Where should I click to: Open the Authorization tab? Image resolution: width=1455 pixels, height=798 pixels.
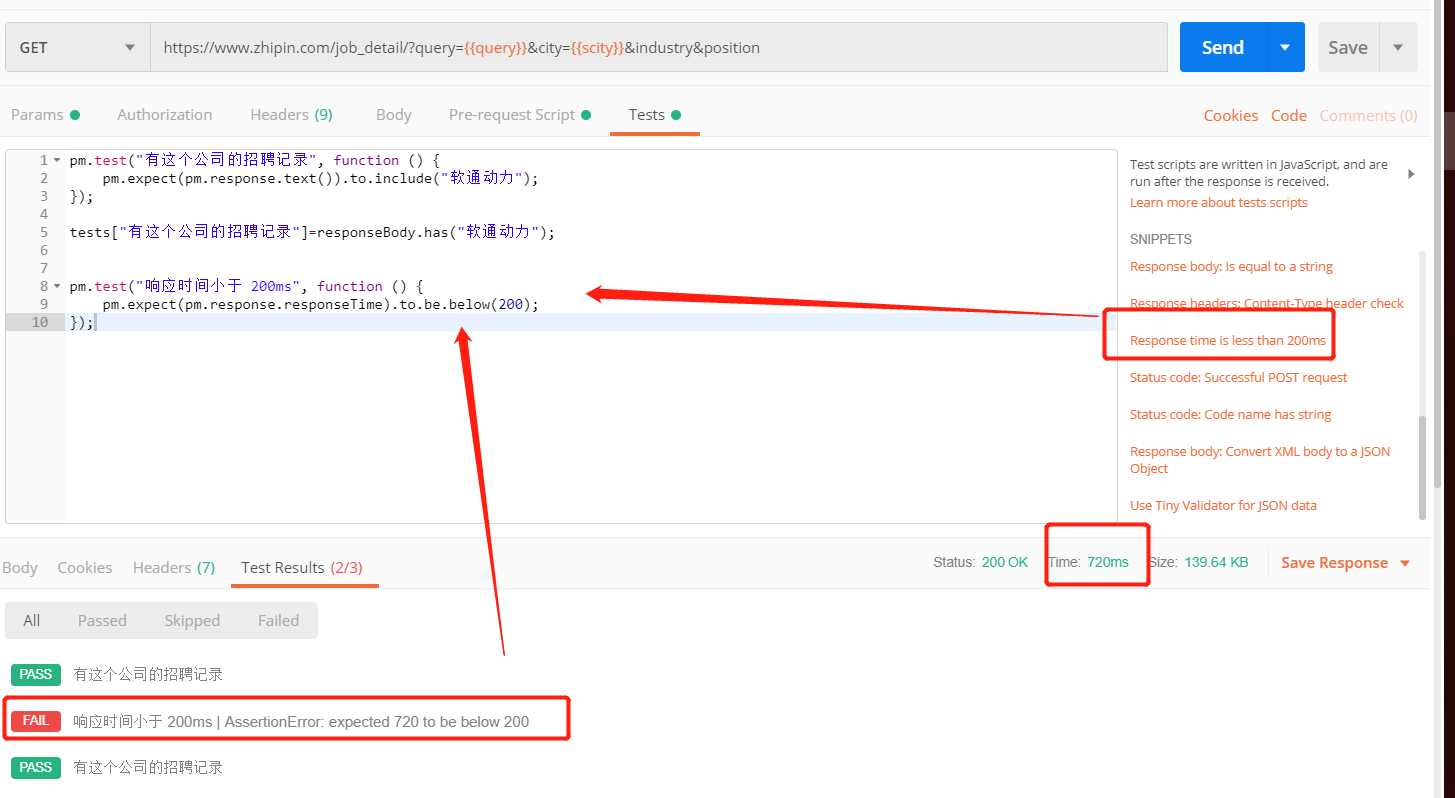pyautogui.click(x=164, y=115)
